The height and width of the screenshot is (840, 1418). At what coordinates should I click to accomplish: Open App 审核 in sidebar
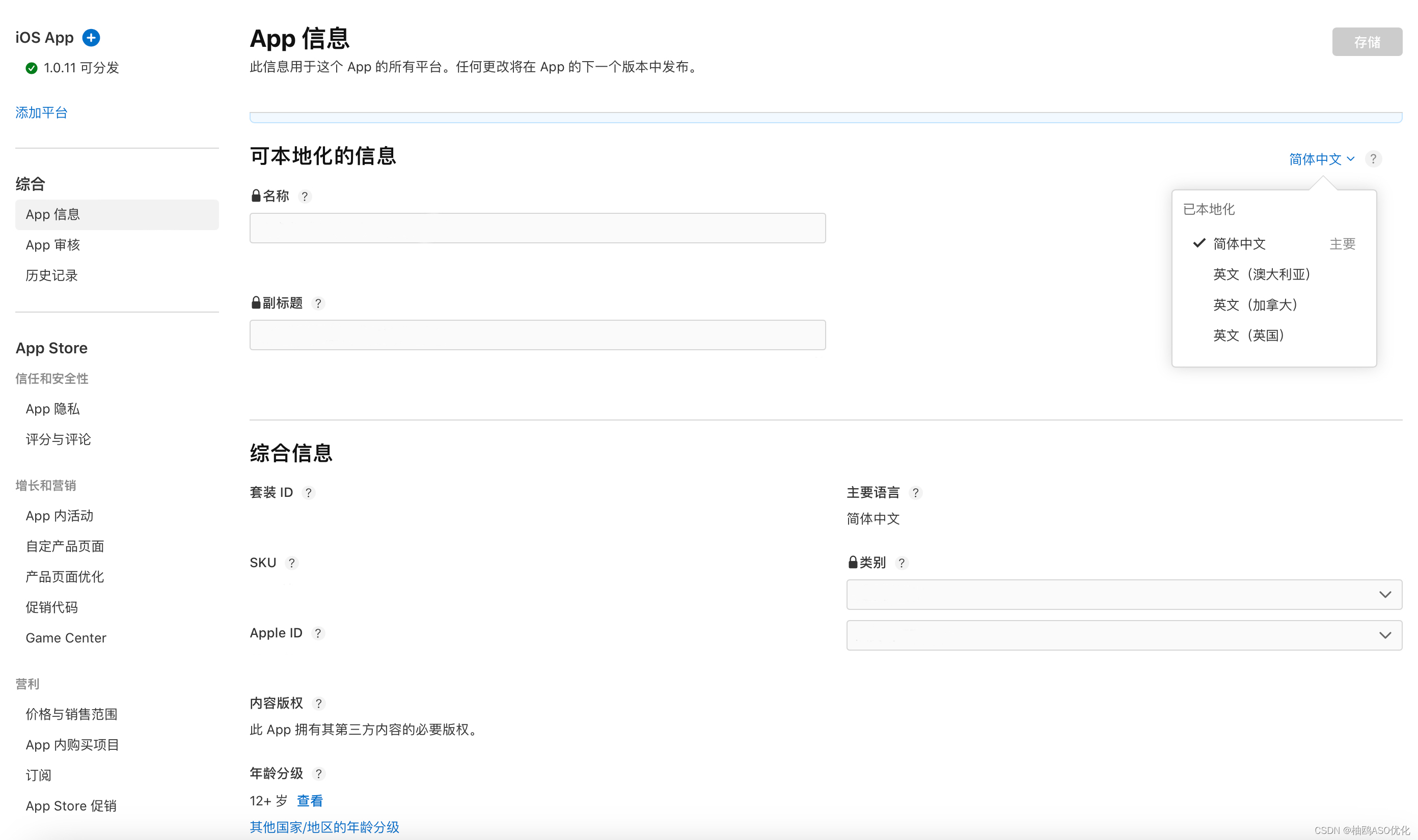[52, 245]
